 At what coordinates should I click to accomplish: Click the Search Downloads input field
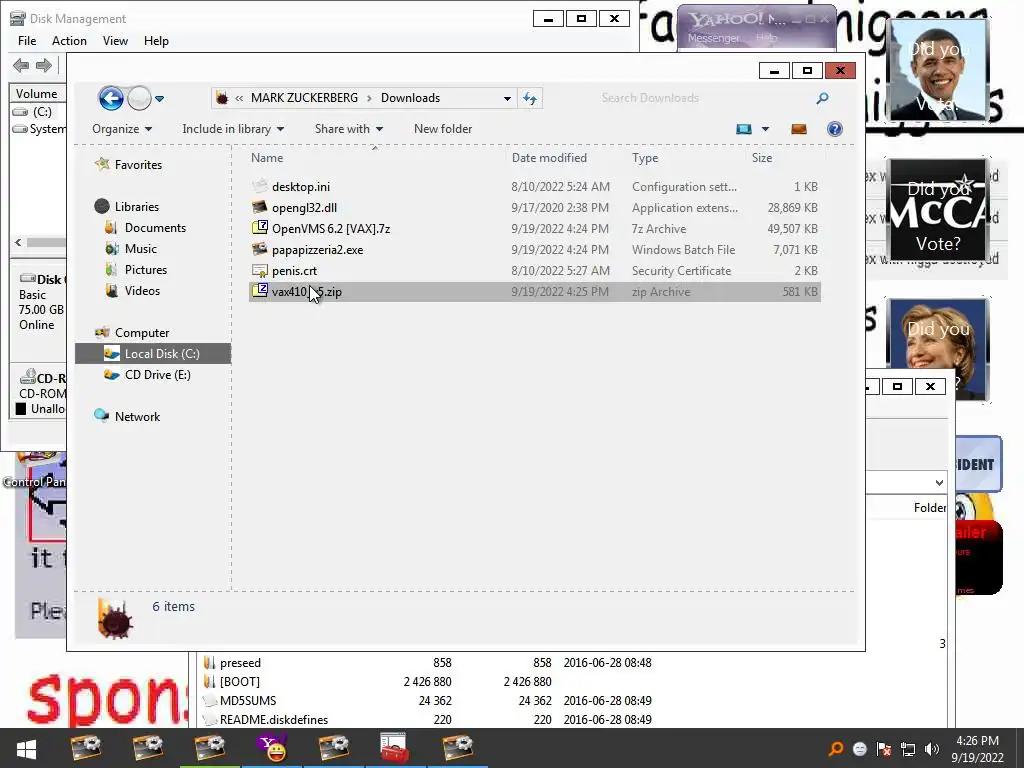coord(705,98)
